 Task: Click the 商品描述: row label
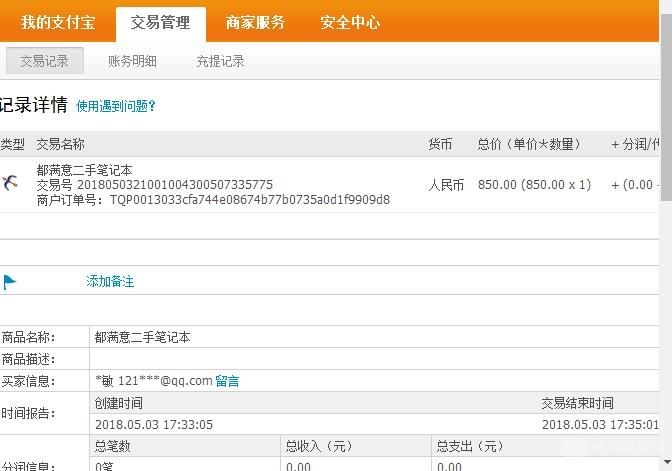point(28,359)
